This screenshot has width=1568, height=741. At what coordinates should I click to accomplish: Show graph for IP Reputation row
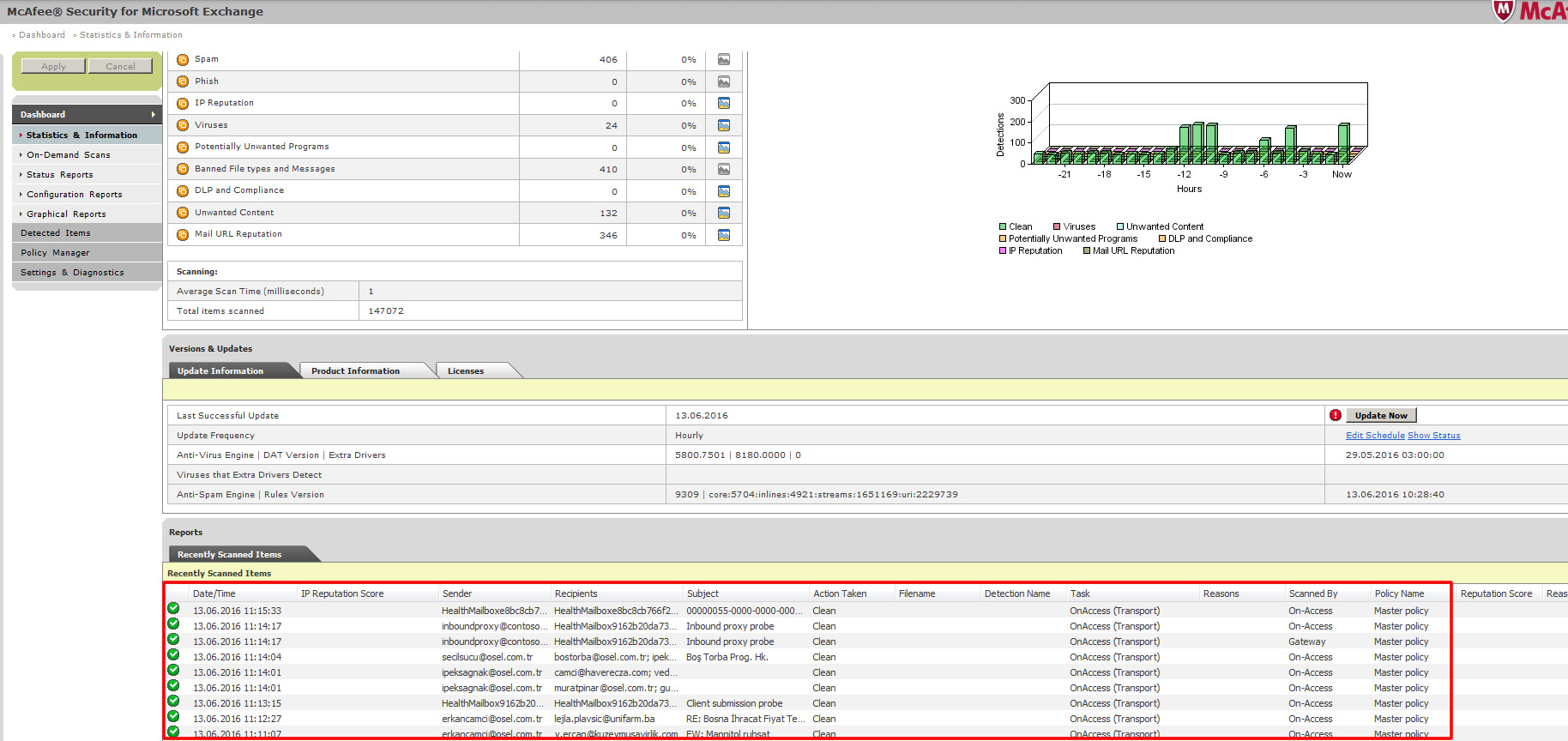click(724, 103)
